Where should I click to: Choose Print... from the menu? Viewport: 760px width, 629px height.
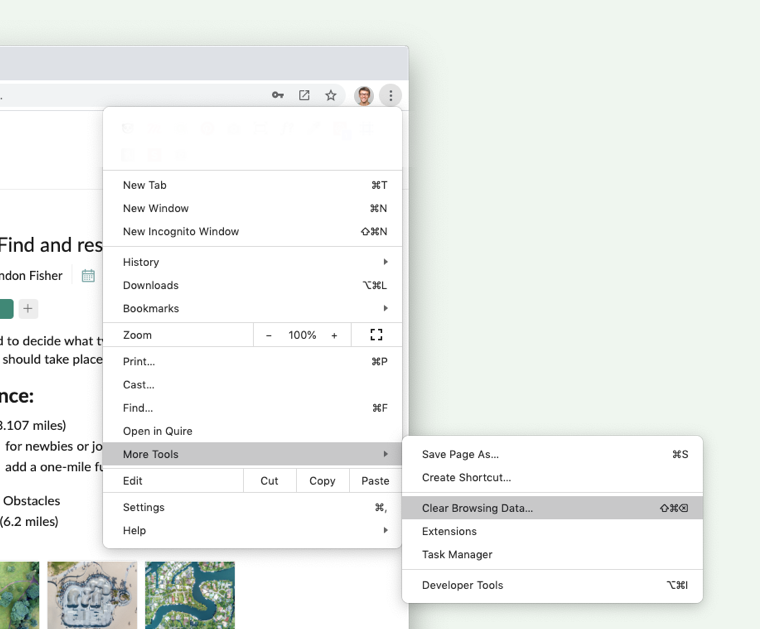tap(253, 362)
